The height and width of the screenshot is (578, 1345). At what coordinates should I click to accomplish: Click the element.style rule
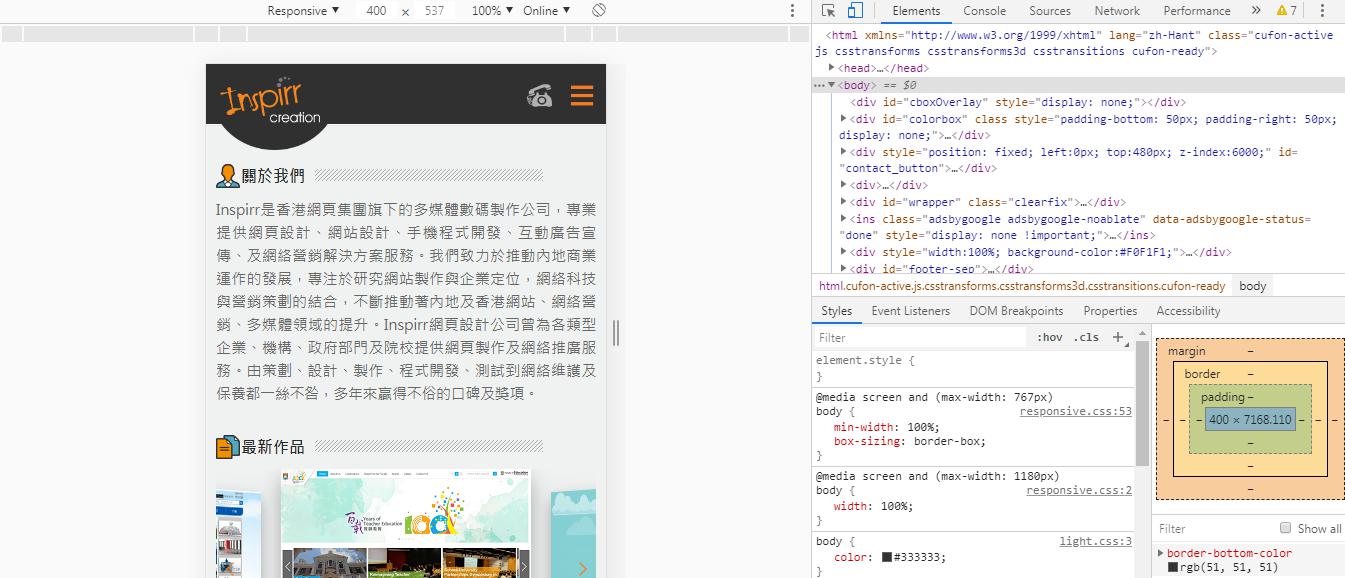pos(865,360)
